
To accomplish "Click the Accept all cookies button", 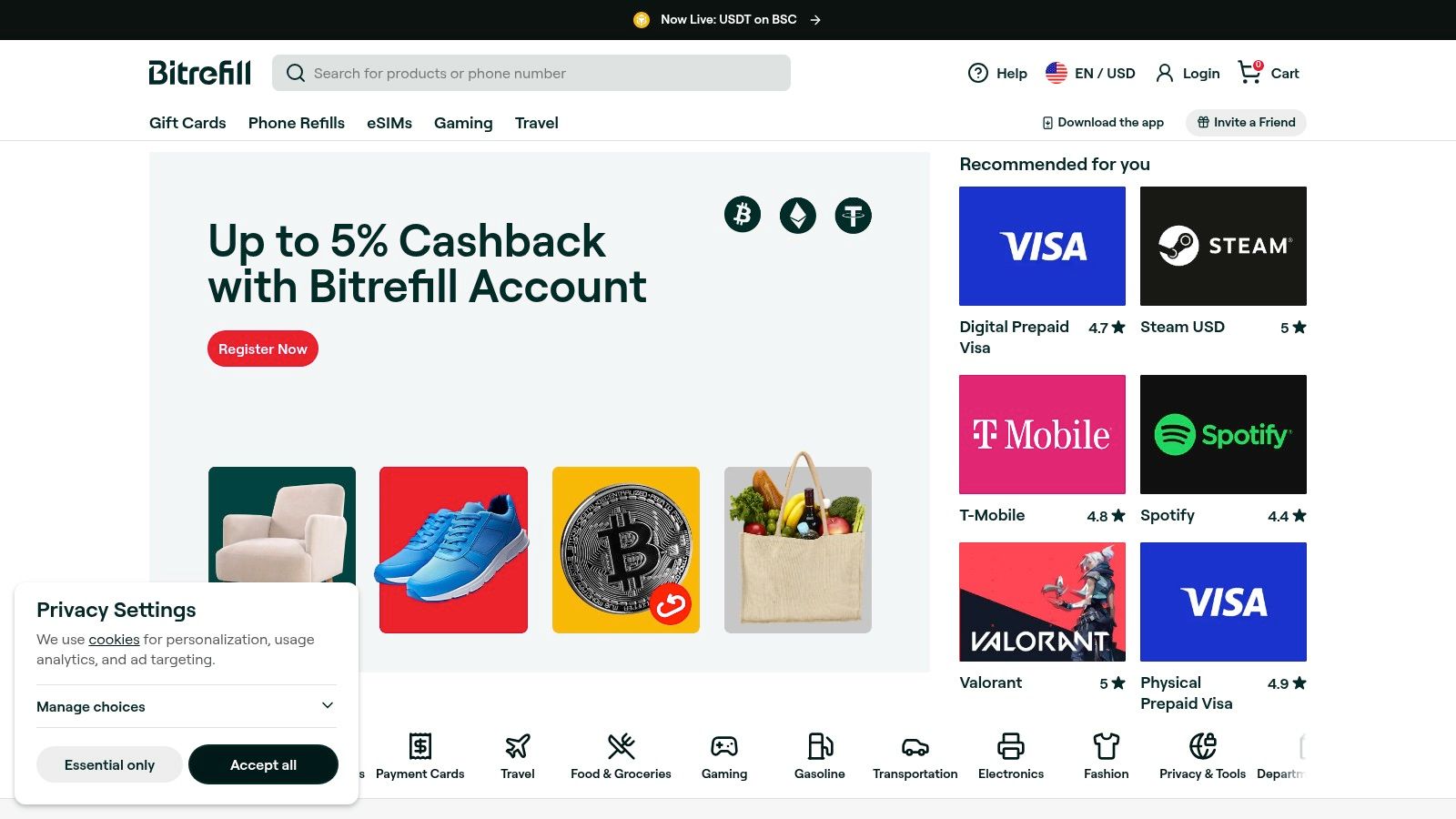I will 263,764.
